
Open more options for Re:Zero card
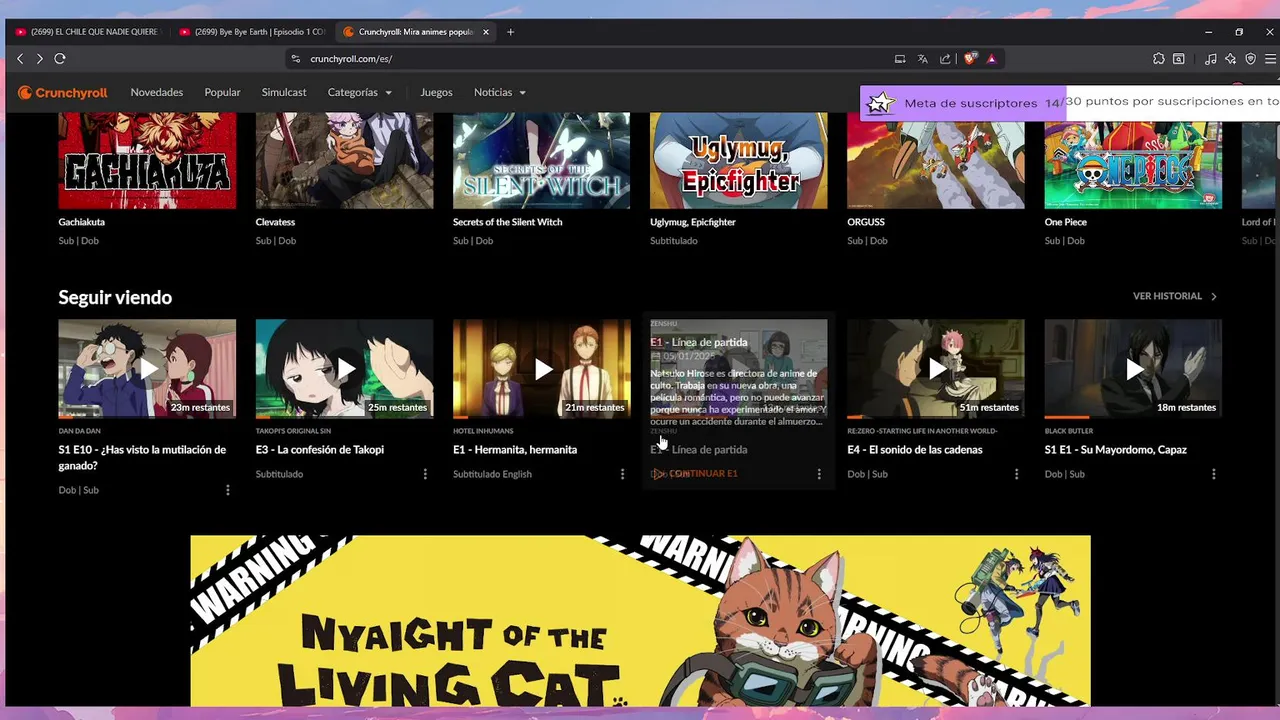click(x=1016, y=474)
